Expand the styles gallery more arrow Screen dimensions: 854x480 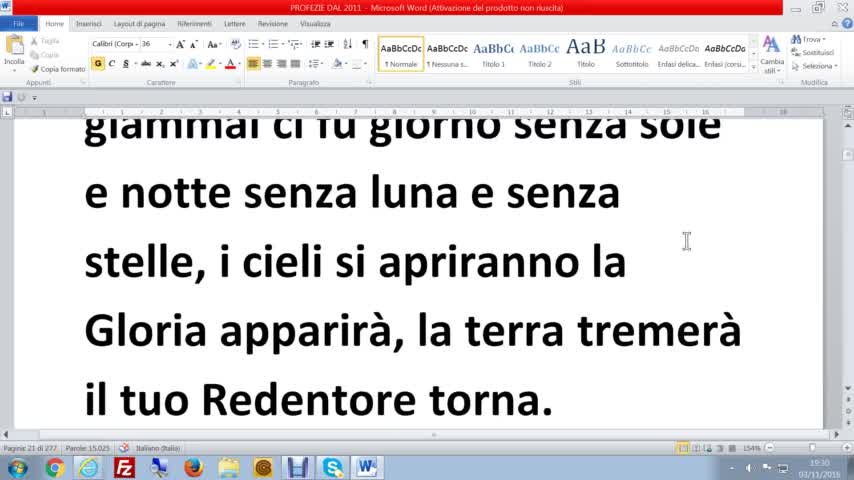[x=754, y=68]
